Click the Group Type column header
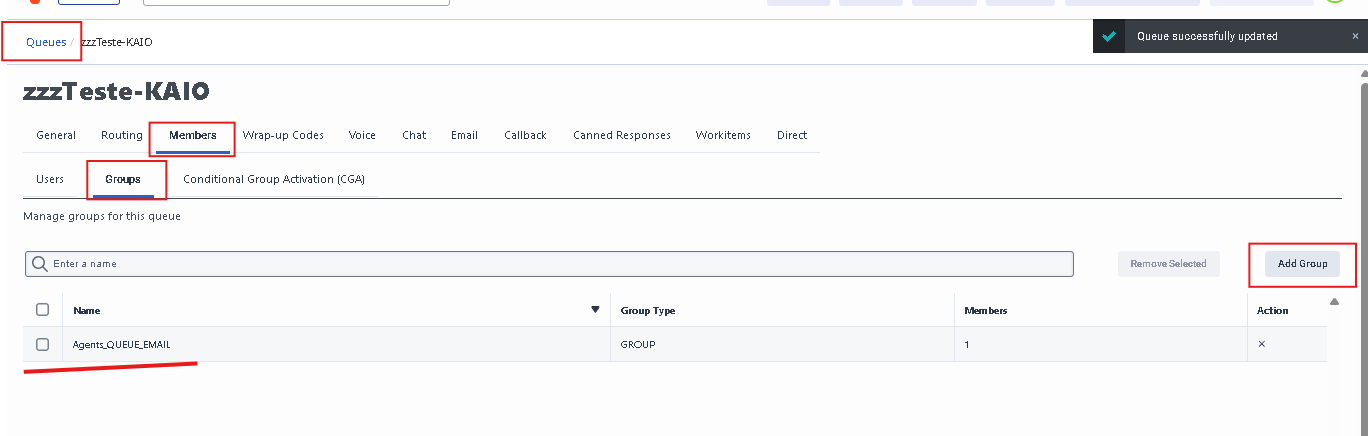Image resolution: width=1368 pixels, height=436 pixels. tap(648, 311)
